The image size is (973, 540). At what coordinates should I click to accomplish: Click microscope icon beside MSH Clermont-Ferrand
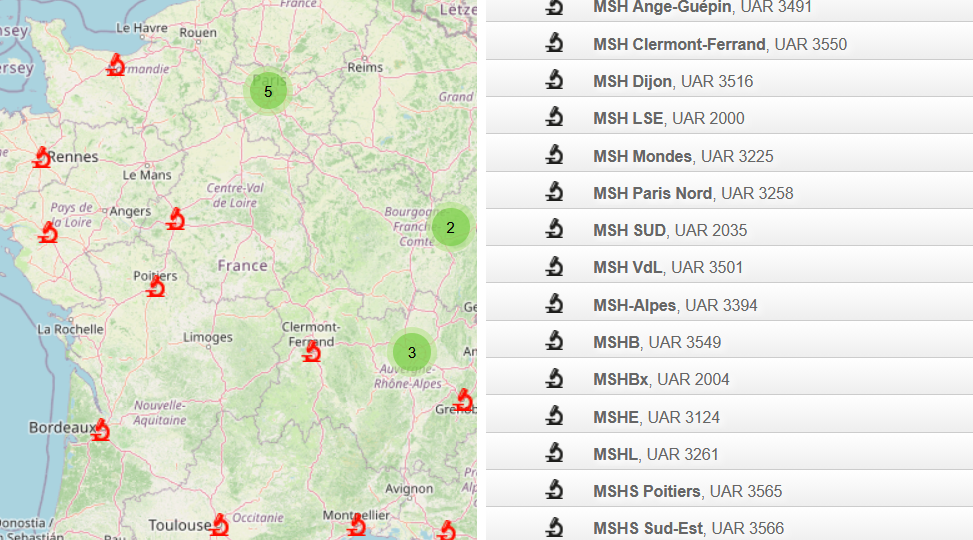click(554, 43)
